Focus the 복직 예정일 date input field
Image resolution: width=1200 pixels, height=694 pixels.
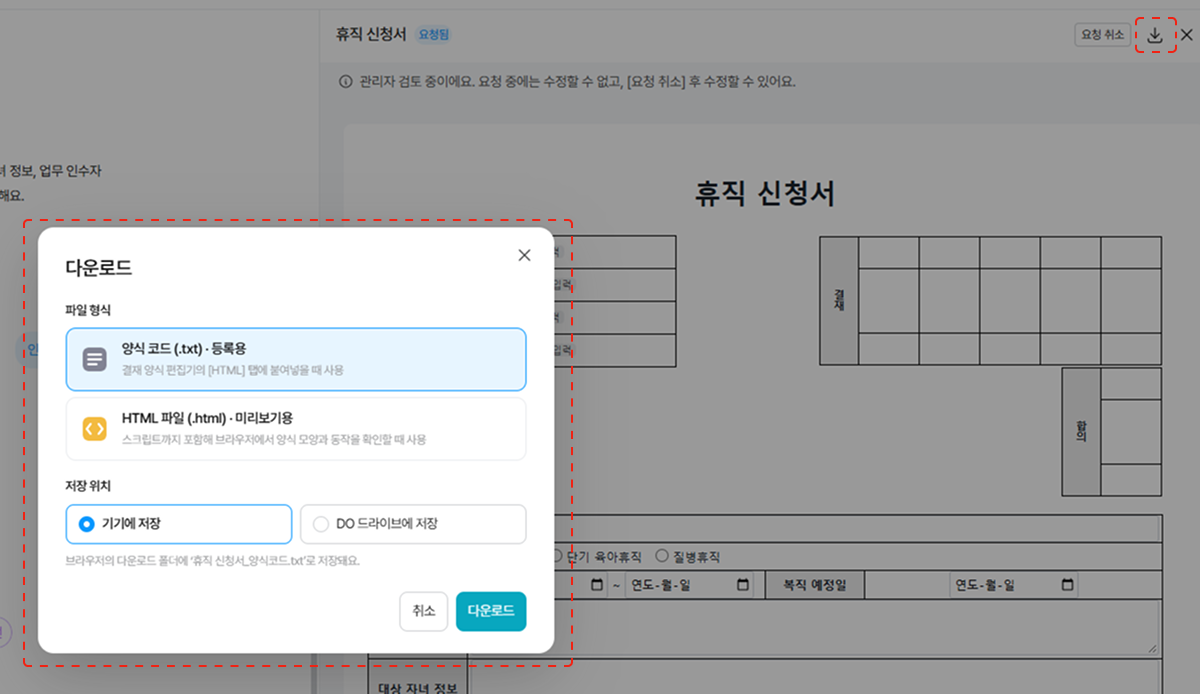point(1015,585)
